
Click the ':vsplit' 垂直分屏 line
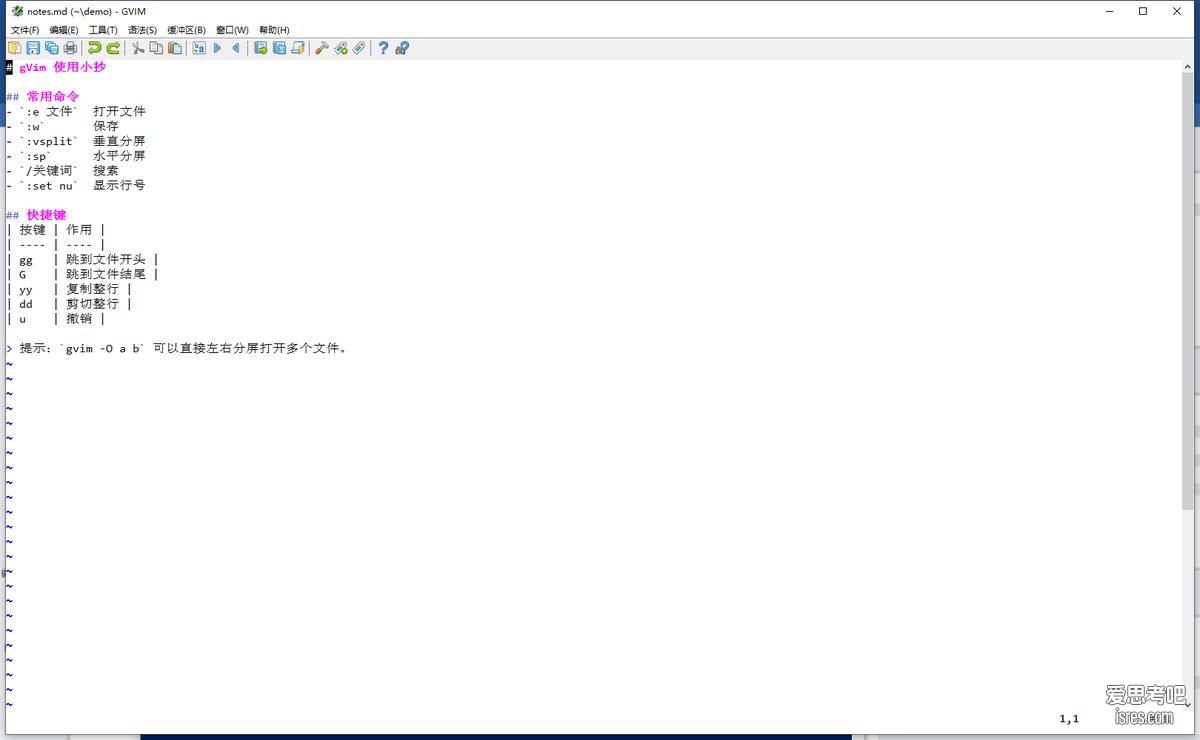click(76, 141)
